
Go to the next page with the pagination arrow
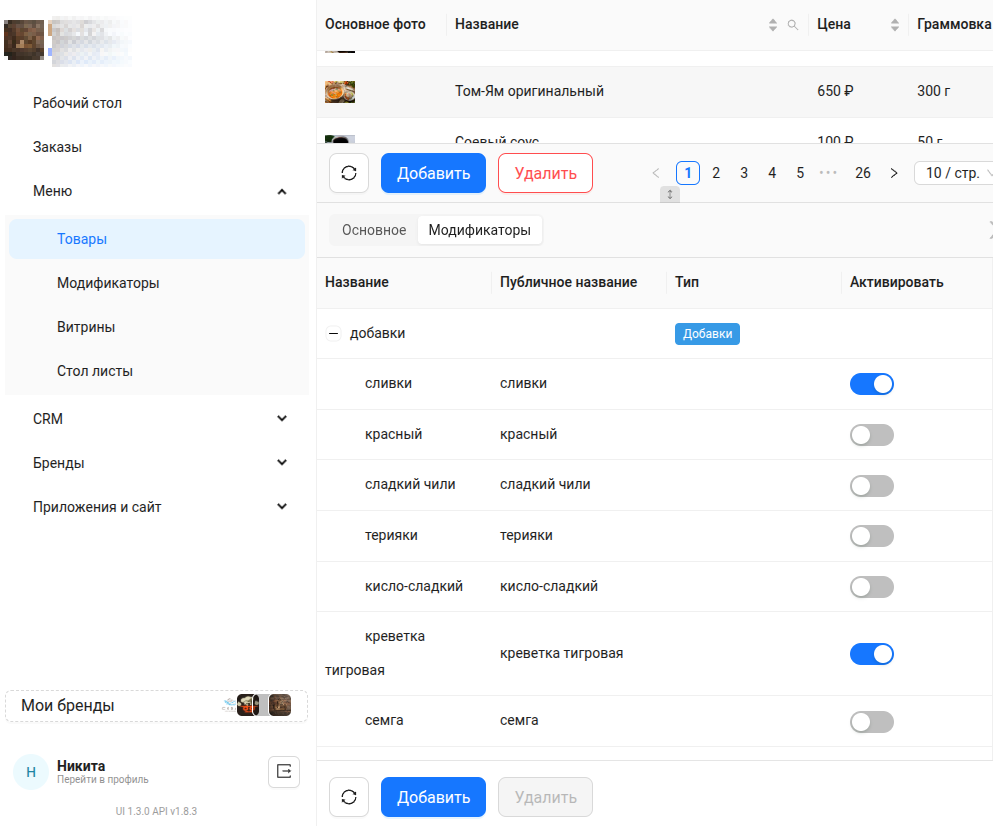pos(894,173)
